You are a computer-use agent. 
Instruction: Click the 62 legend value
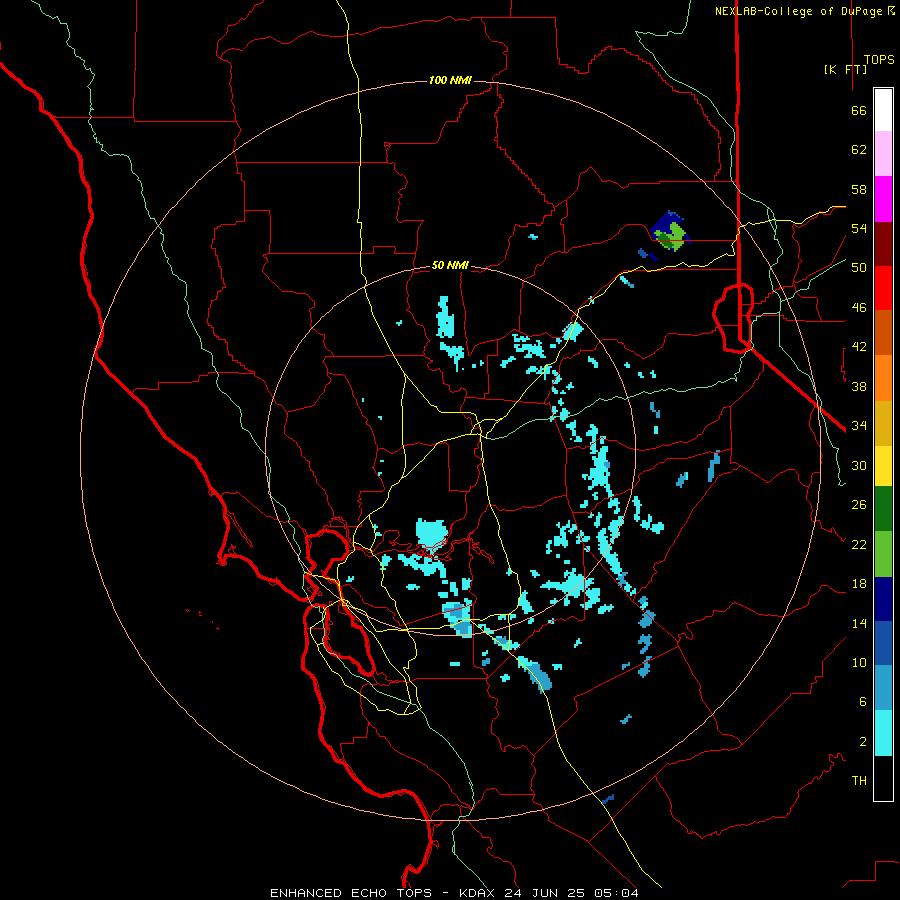coord(859,150)
